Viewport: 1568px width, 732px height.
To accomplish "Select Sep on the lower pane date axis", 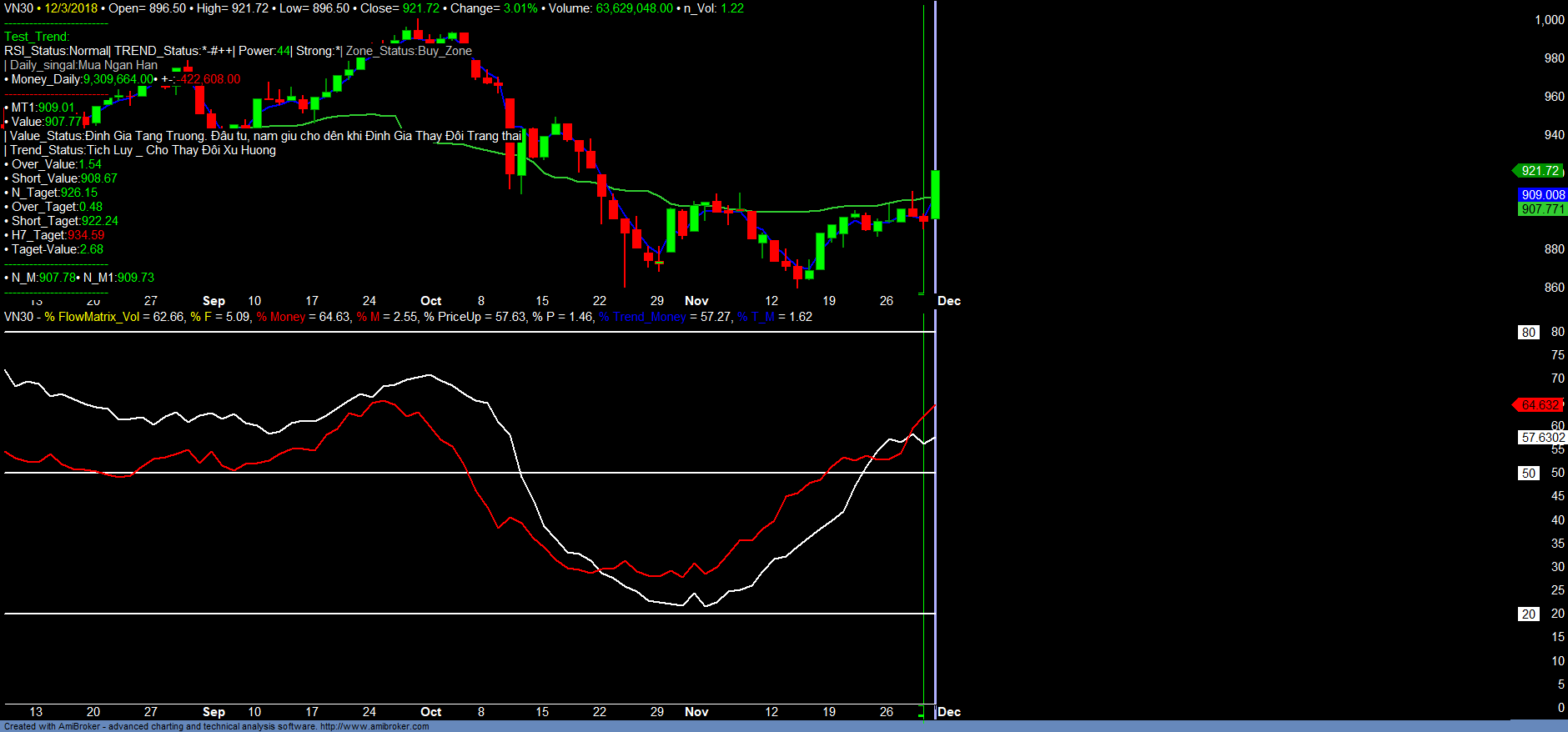I will [214, 712].
